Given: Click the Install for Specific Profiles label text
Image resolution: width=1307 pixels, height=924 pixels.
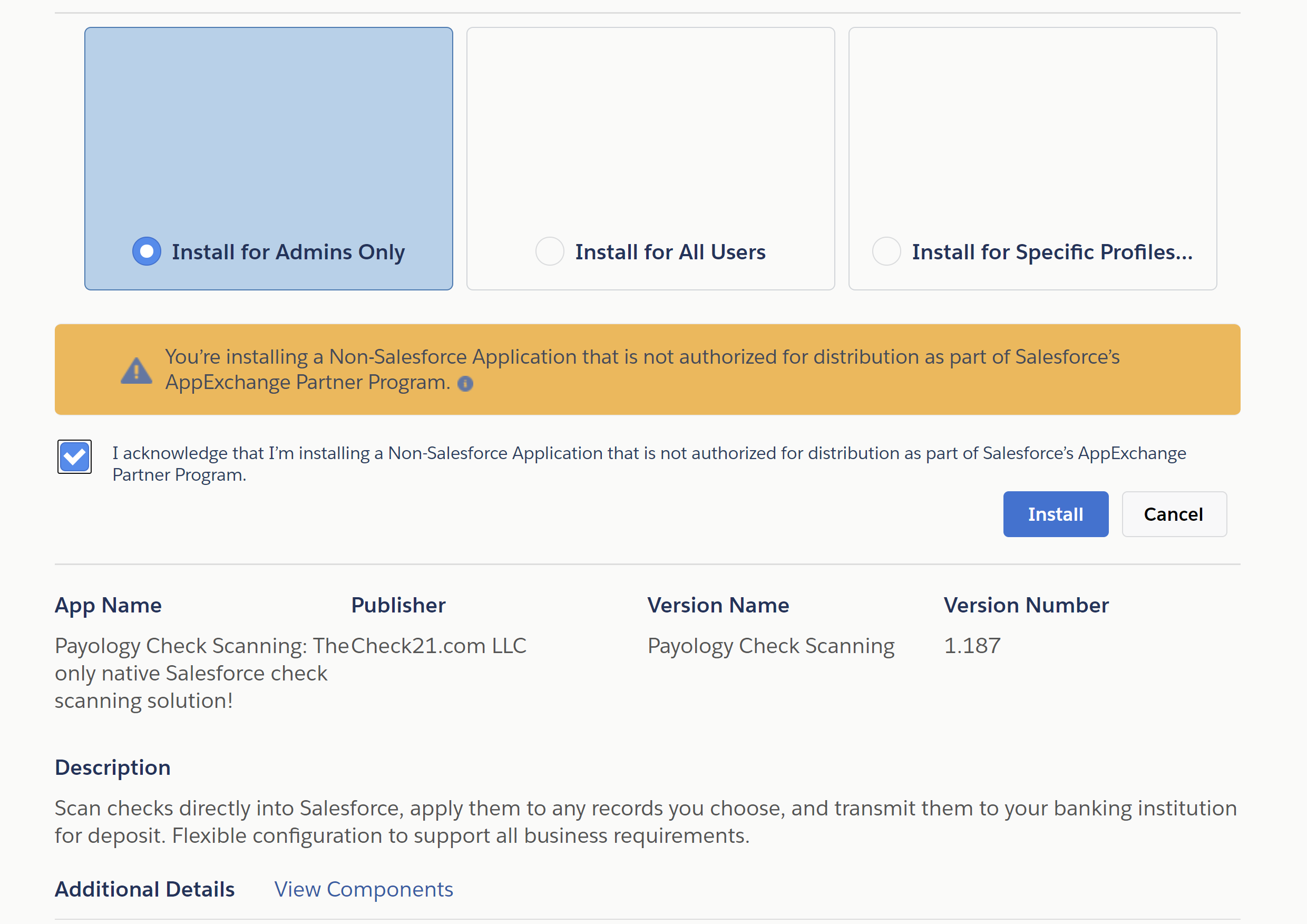Looking at the screenshot, I should (x=1051, y=251).
